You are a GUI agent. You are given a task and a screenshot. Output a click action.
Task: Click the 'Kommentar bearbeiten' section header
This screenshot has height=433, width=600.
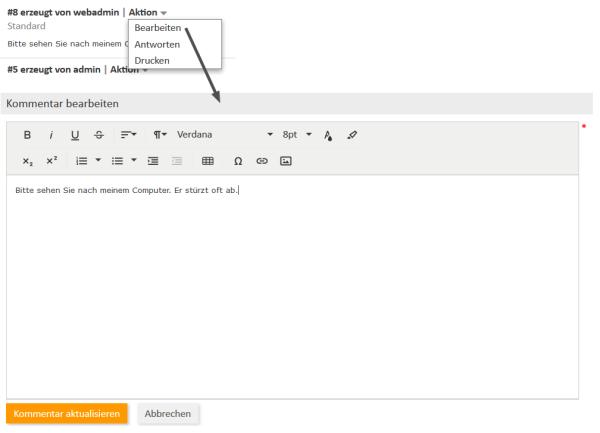[x=297, y=104]
